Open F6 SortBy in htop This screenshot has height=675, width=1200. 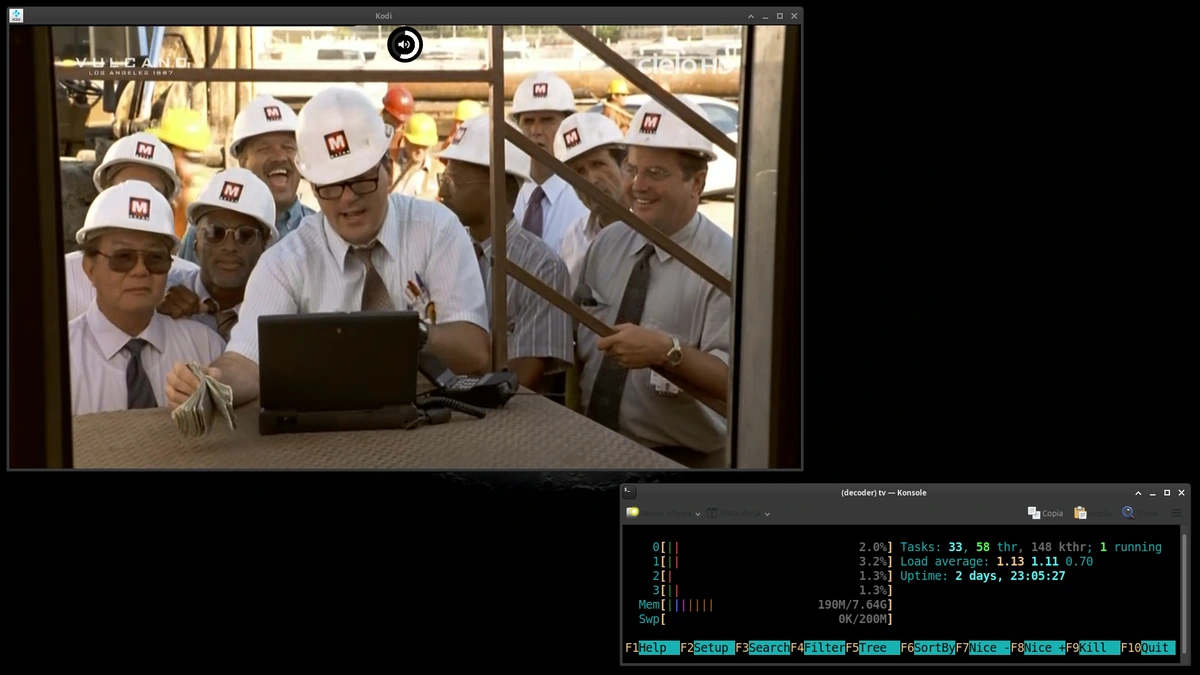(933, 648)
